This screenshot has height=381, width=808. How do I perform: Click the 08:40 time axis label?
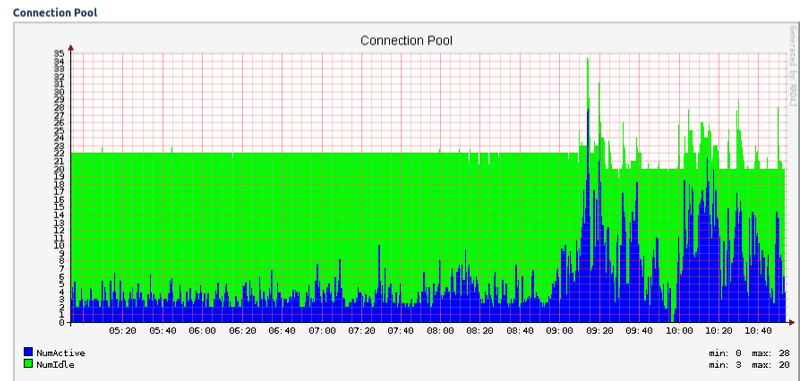[520, 330]
